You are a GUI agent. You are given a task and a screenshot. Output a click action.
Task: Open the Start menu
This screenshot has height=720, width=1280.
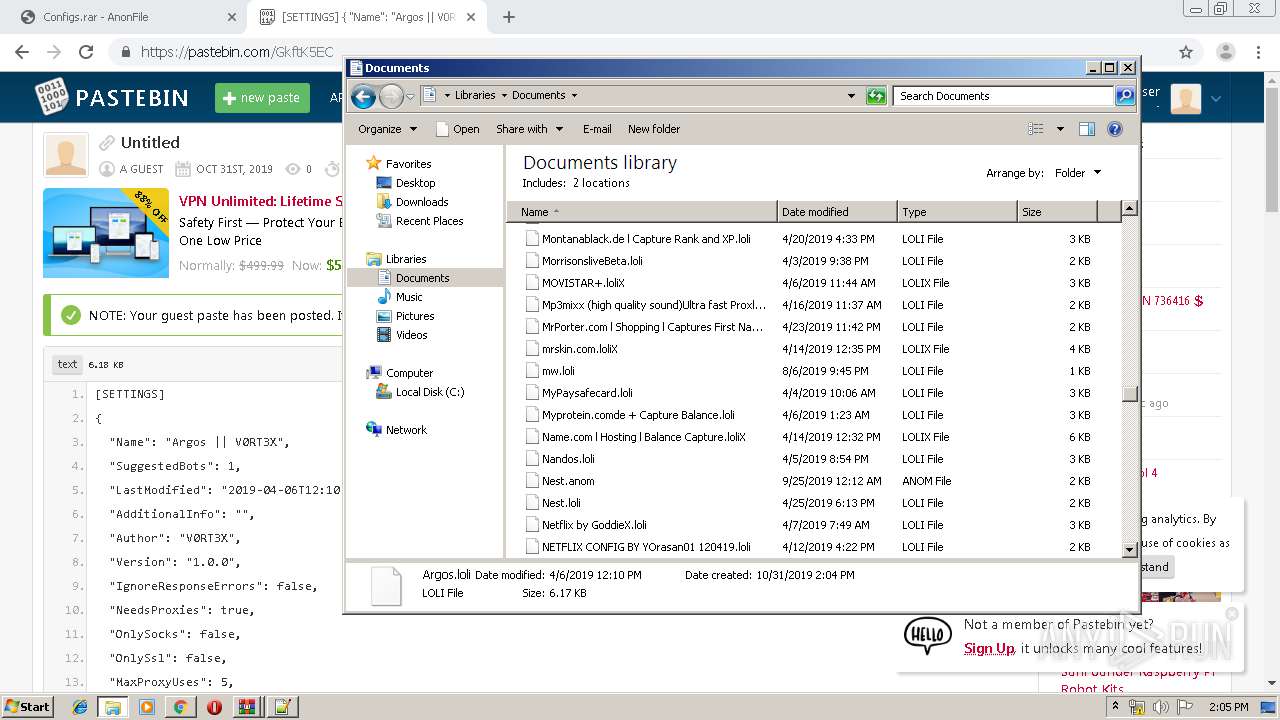(27, 707)
